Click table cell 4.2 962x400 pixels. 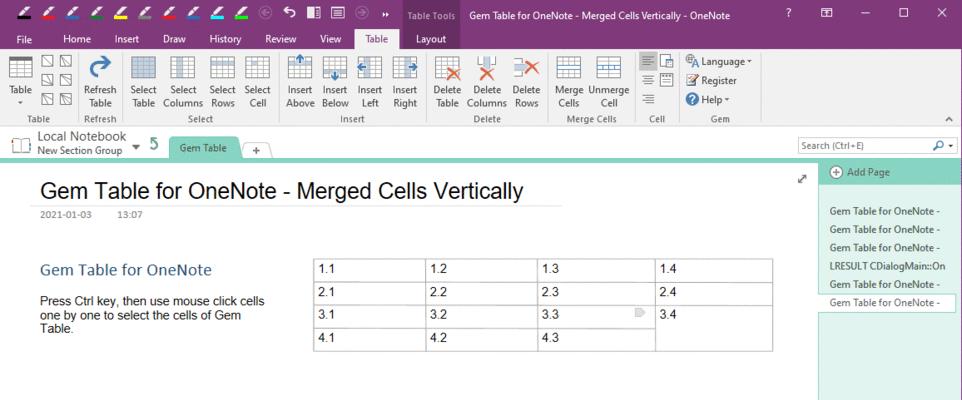click(482, 339)
